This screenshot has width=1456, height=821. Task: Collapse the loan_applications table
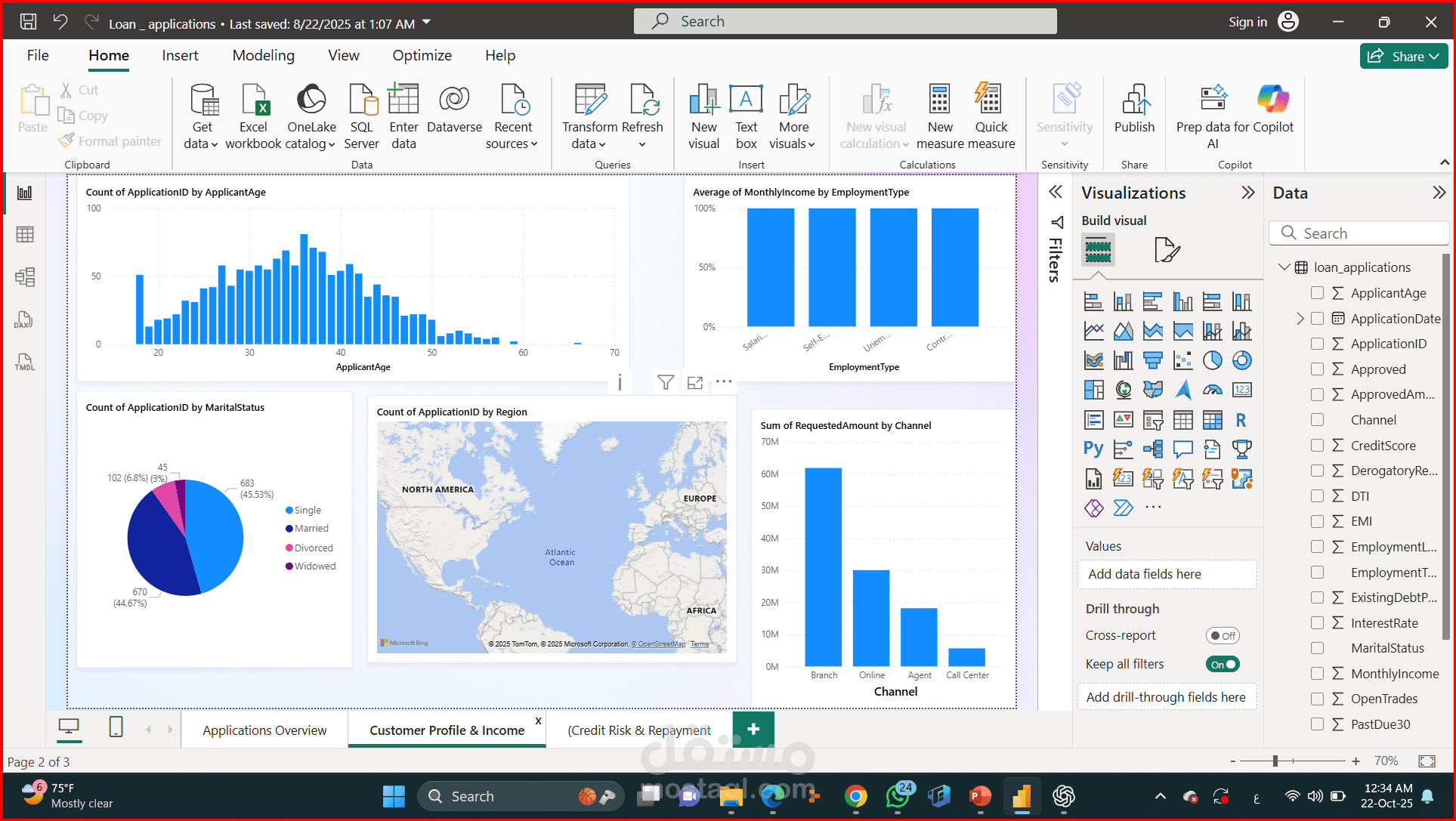pyautogui.click(x=1283, y=267)
